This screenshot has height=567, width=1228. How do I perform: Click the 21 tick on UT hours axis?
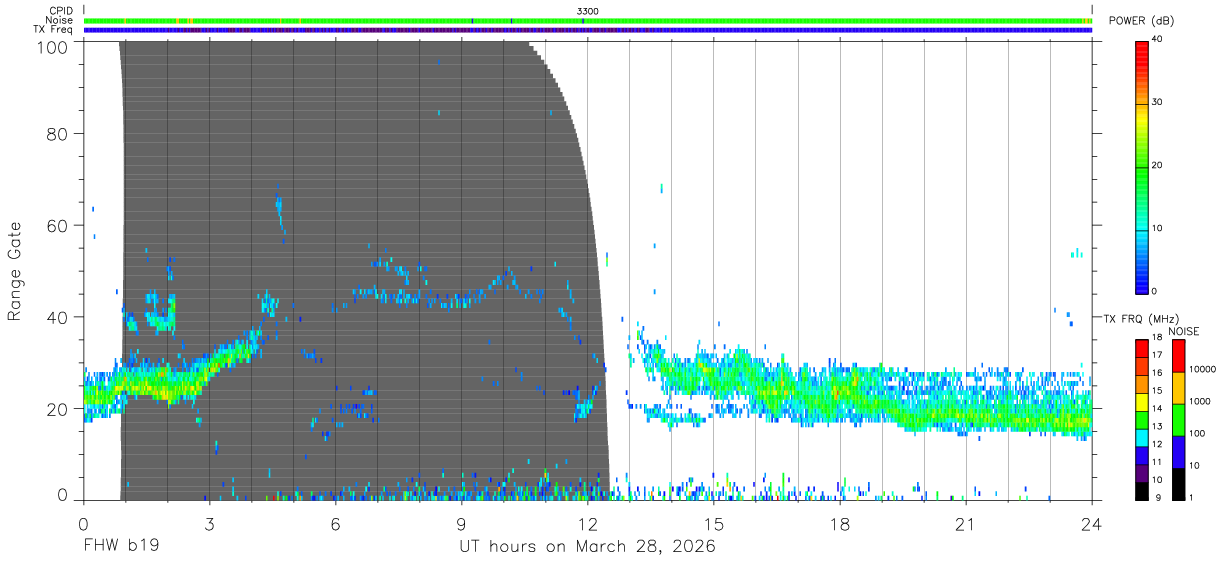coord(966,524)
